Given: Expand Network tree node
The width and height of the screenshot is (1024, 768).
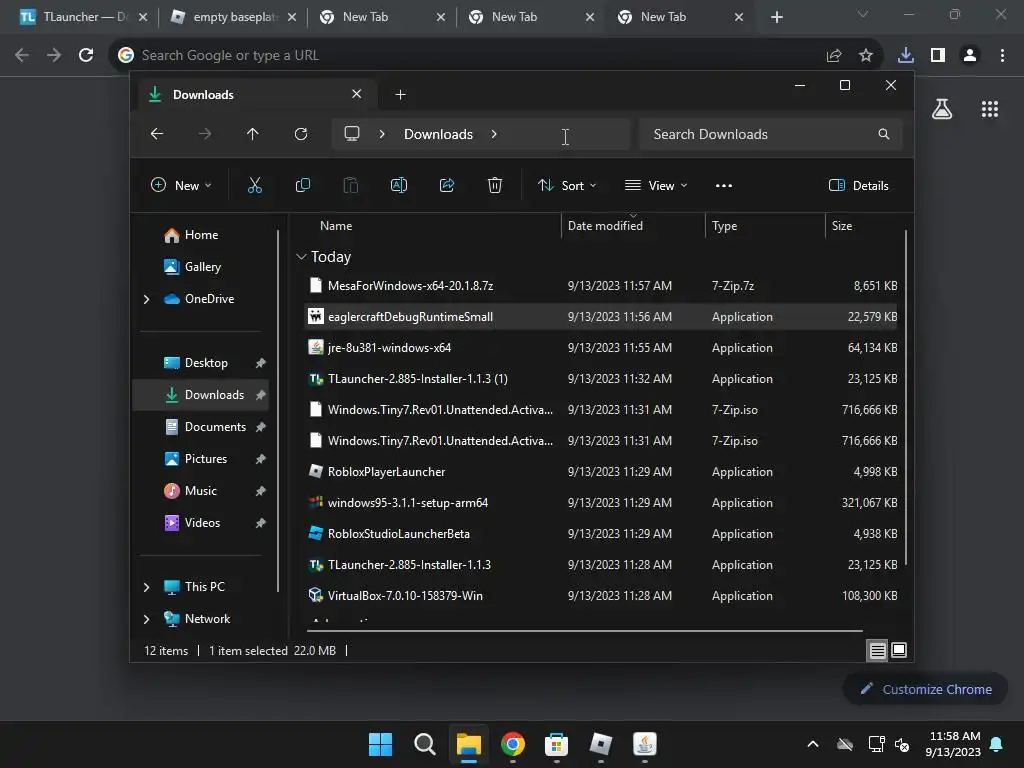Looking at the screenshot, I should click(146, 619).
